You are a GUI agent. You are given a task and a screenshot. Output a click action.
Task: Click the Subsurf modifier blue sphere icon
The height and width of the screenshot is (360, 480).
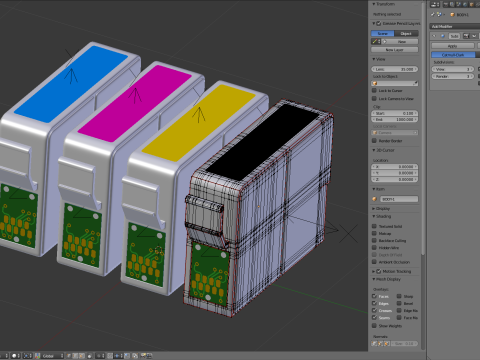(443, 36)
